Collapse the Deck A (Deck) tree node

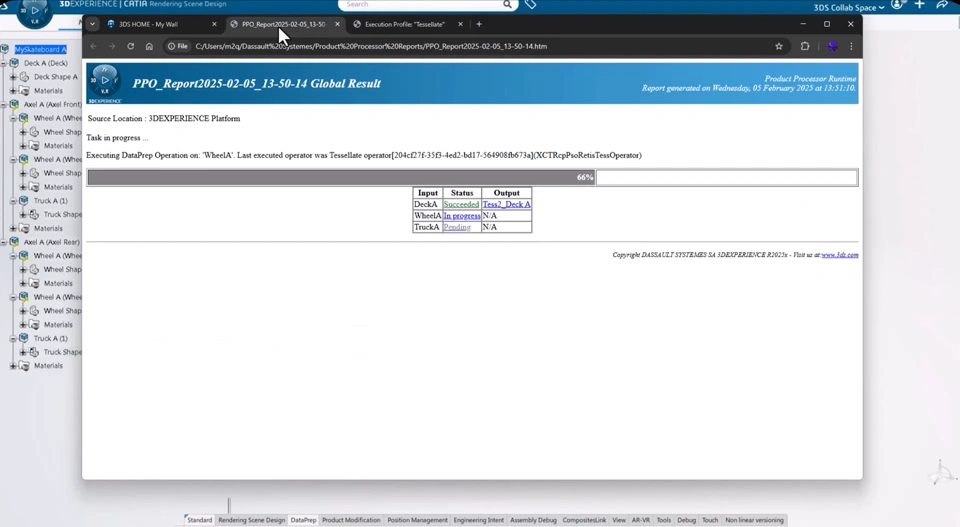pos(4,63)
